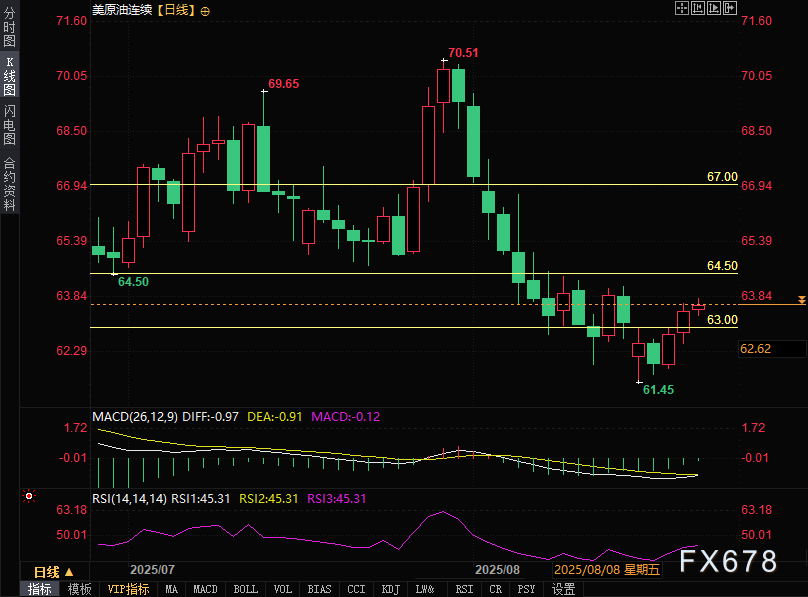
Task: Select the K线图 sidebar tab
Action: point(9,76)
